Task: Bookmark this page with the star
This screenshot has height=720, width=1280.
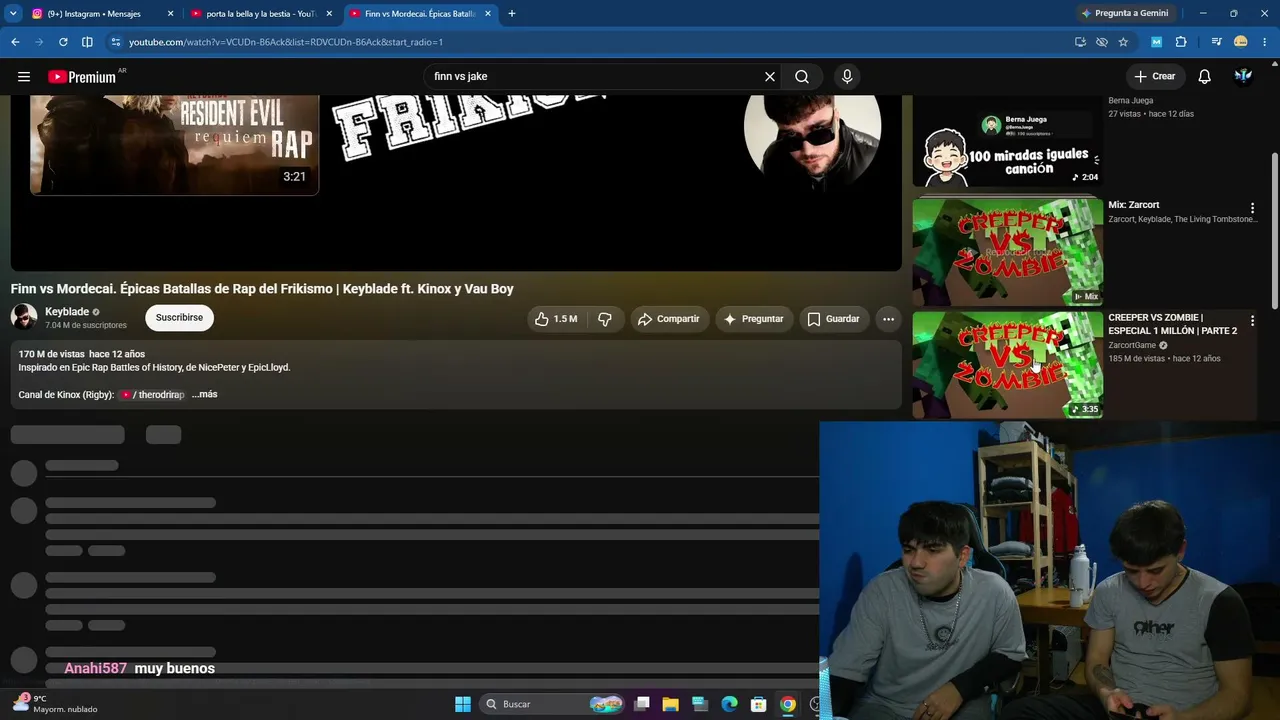Action: [x=1123, y=42]
